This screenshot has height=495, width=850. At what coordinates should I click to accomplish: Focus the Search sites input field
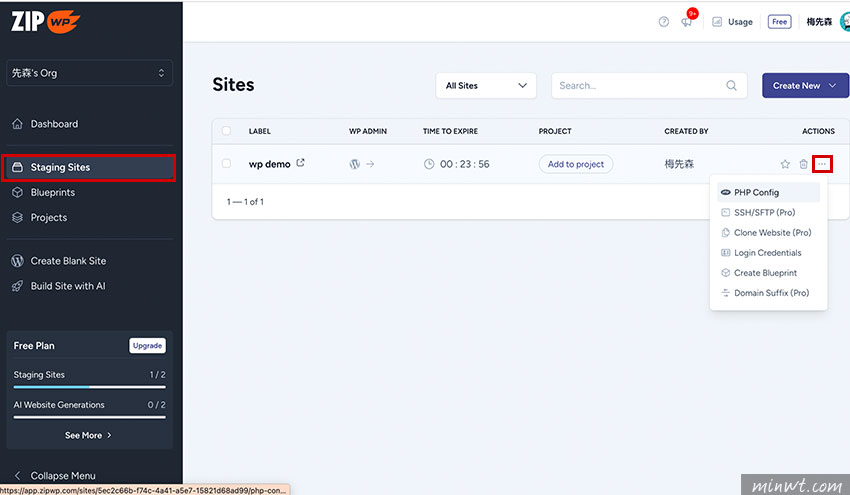[649, 86]
